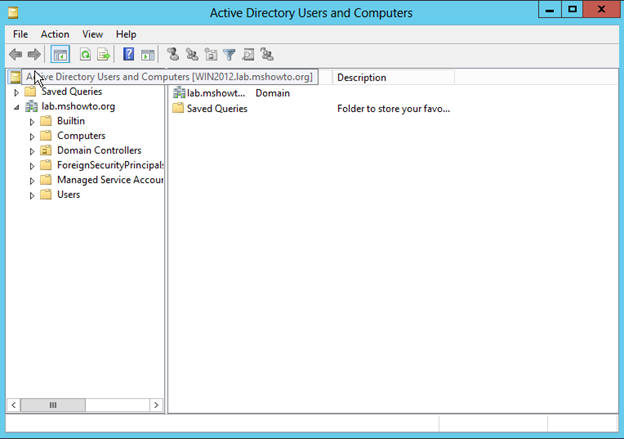
Task: Collapse the lab.mshowto.org domain node
Action: tap(16, 107)
